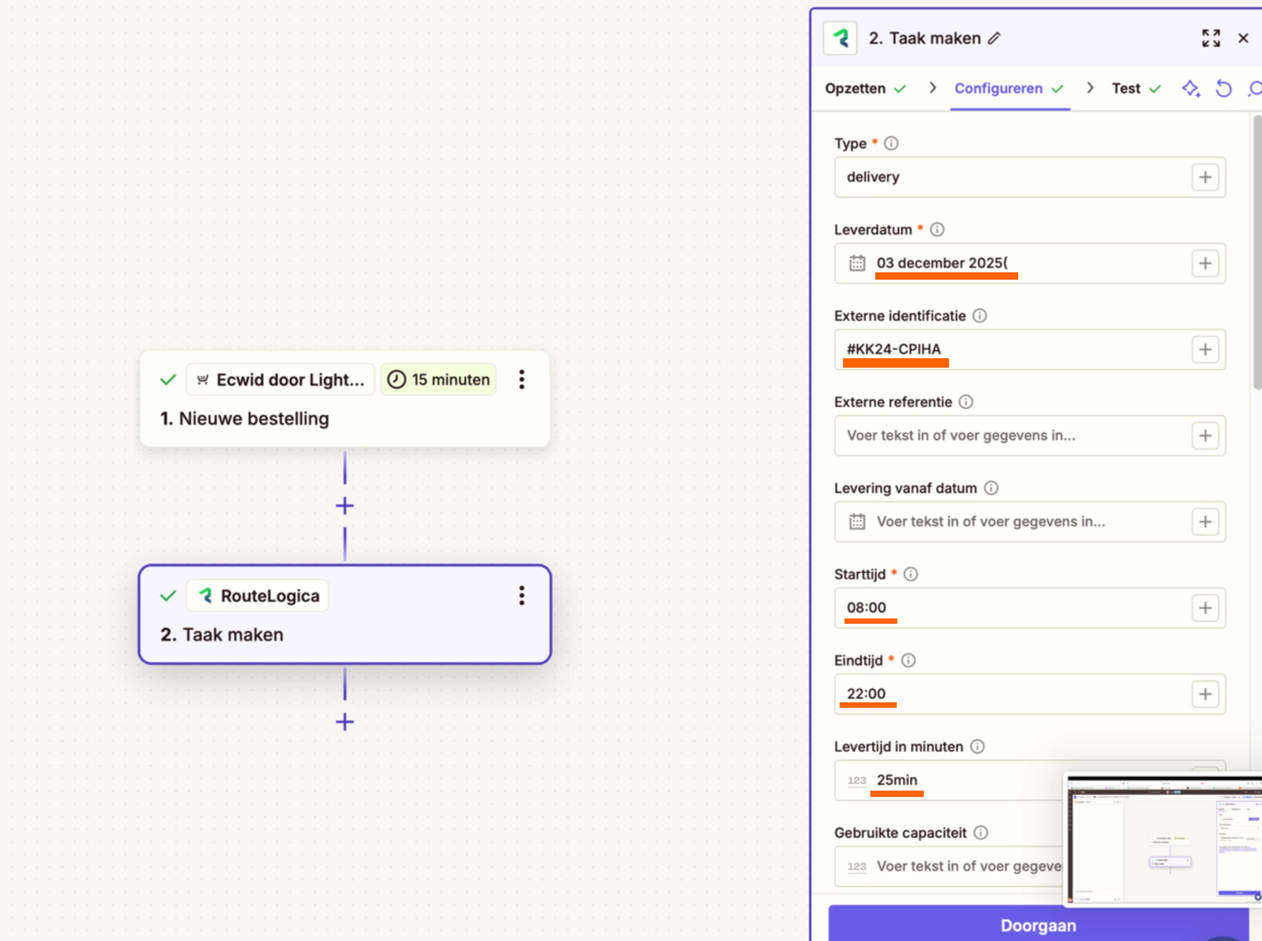Screen dimensions: 1262x941
Task: Click the Externe referentie text field
Action: click(1010, 436)
